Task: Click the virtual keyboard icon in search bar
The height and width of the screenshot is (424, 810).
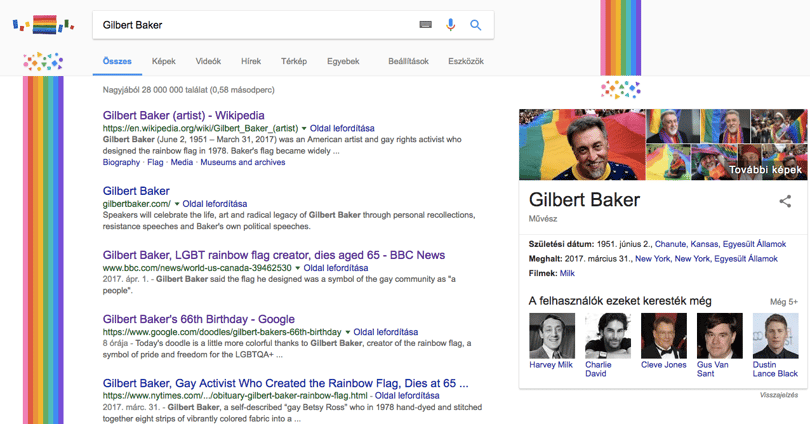Action: click(425, 25)
